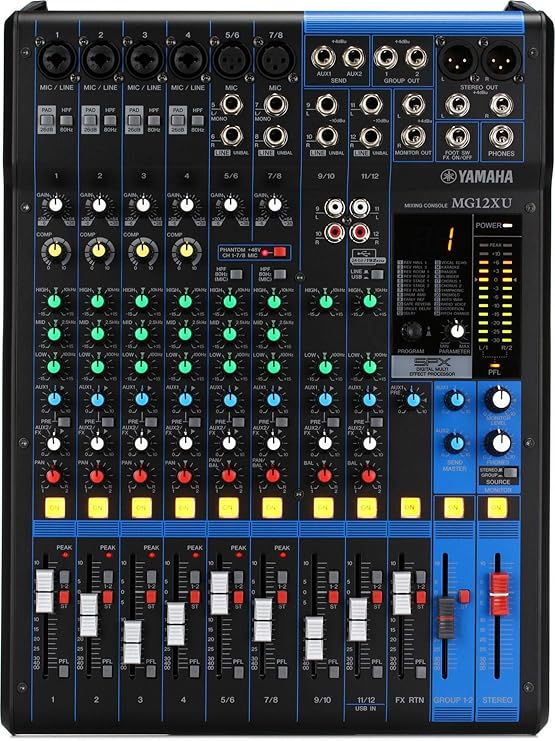Grab the red STEREO master fader
Image resolution: width=555 pixels, height=741 pixels.
tap(498, 594)
